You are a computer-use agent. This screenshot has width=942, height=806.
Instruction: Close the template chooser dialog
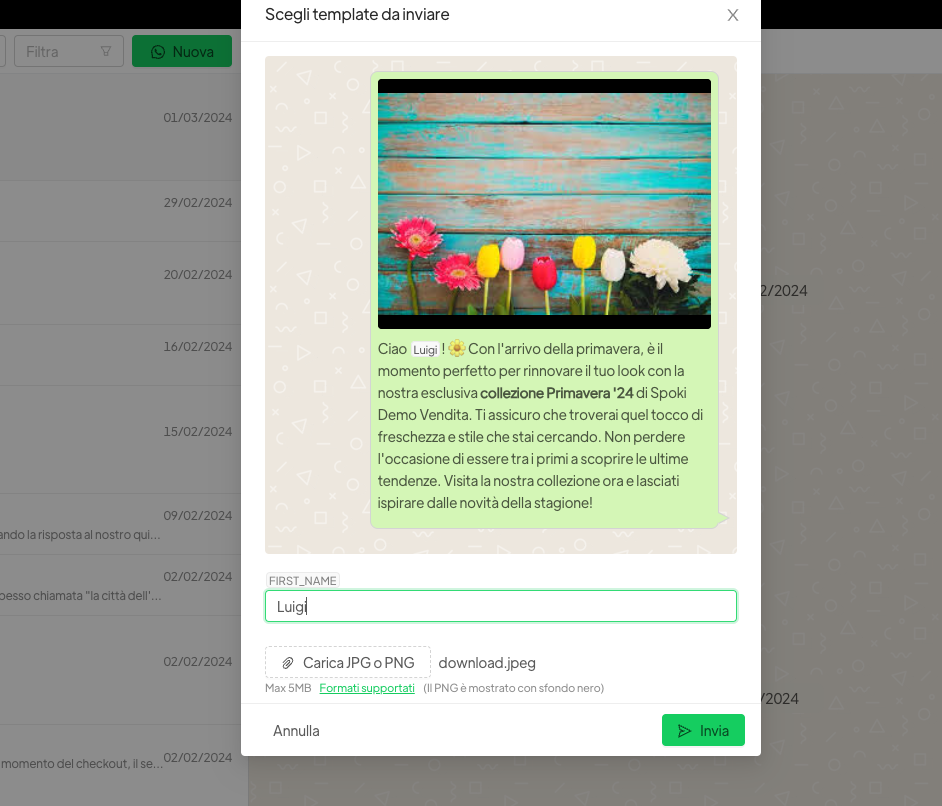tap(733, 15)
